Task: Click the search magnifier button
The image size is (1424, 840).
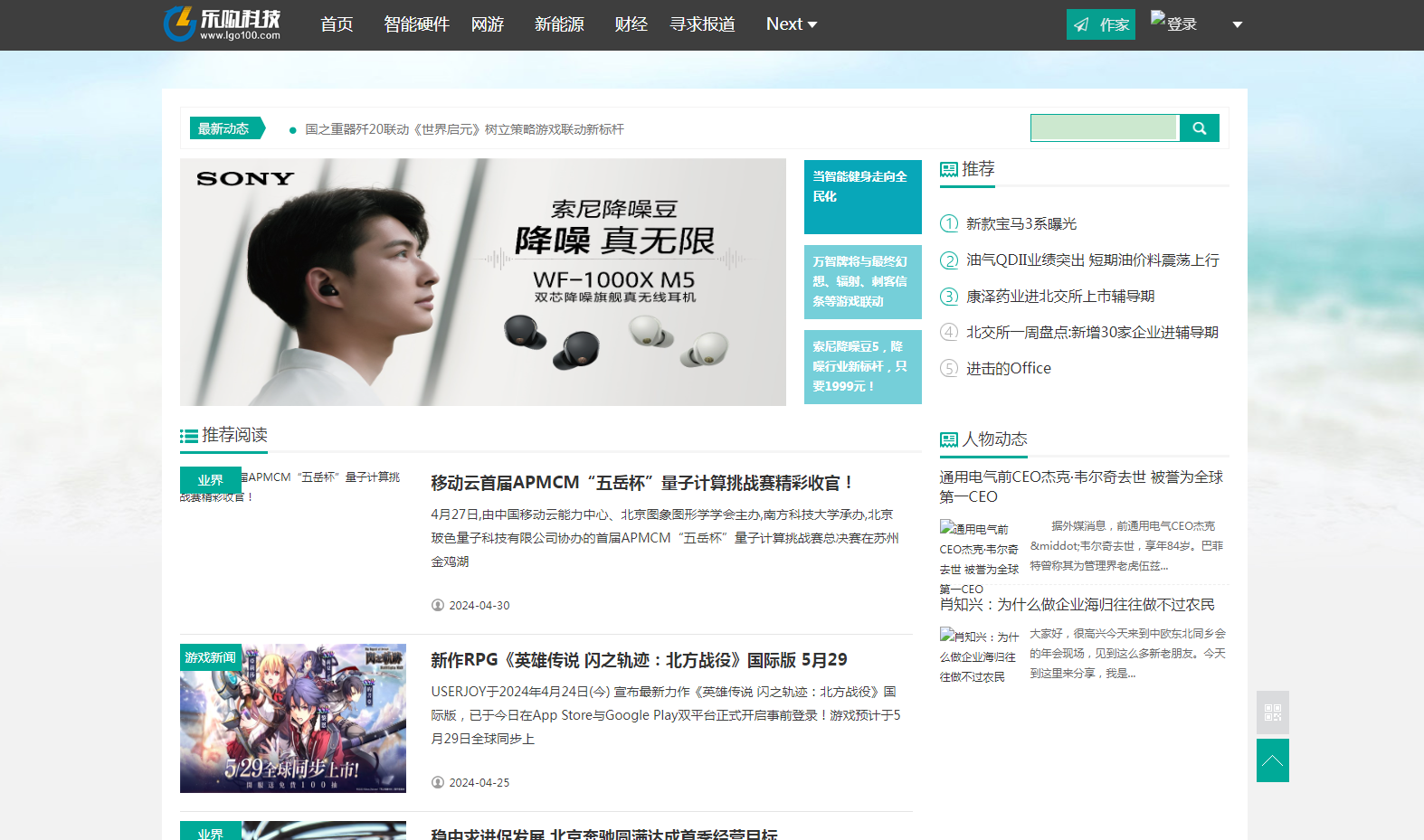Action: click(x=1200, y=128)
